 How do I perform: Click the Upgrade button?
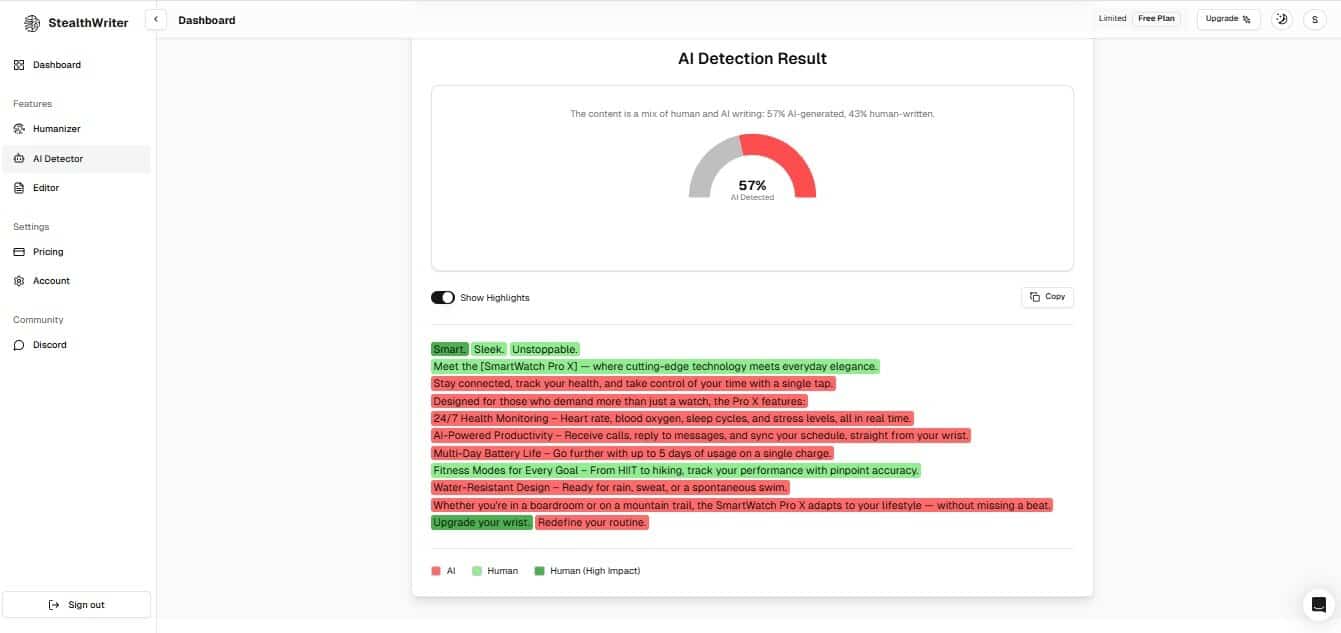click(x=1228, y=18)
